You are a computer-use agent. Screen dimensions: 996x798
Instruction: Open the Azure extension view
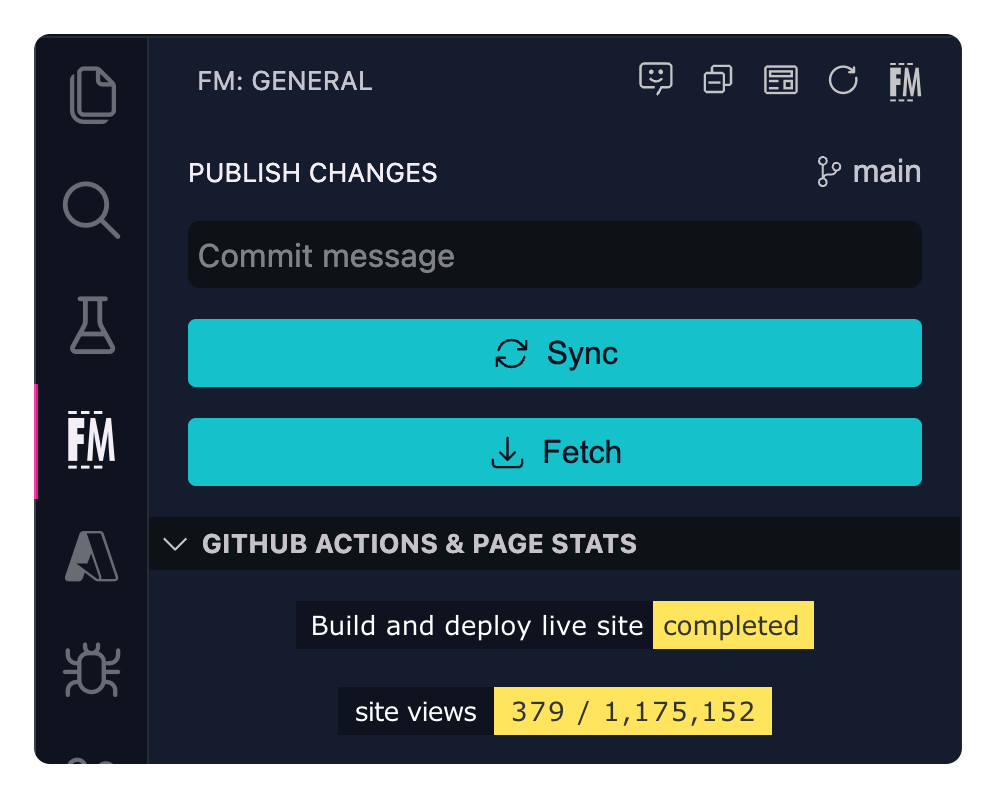pyautogui.click(x=91, y=557)
